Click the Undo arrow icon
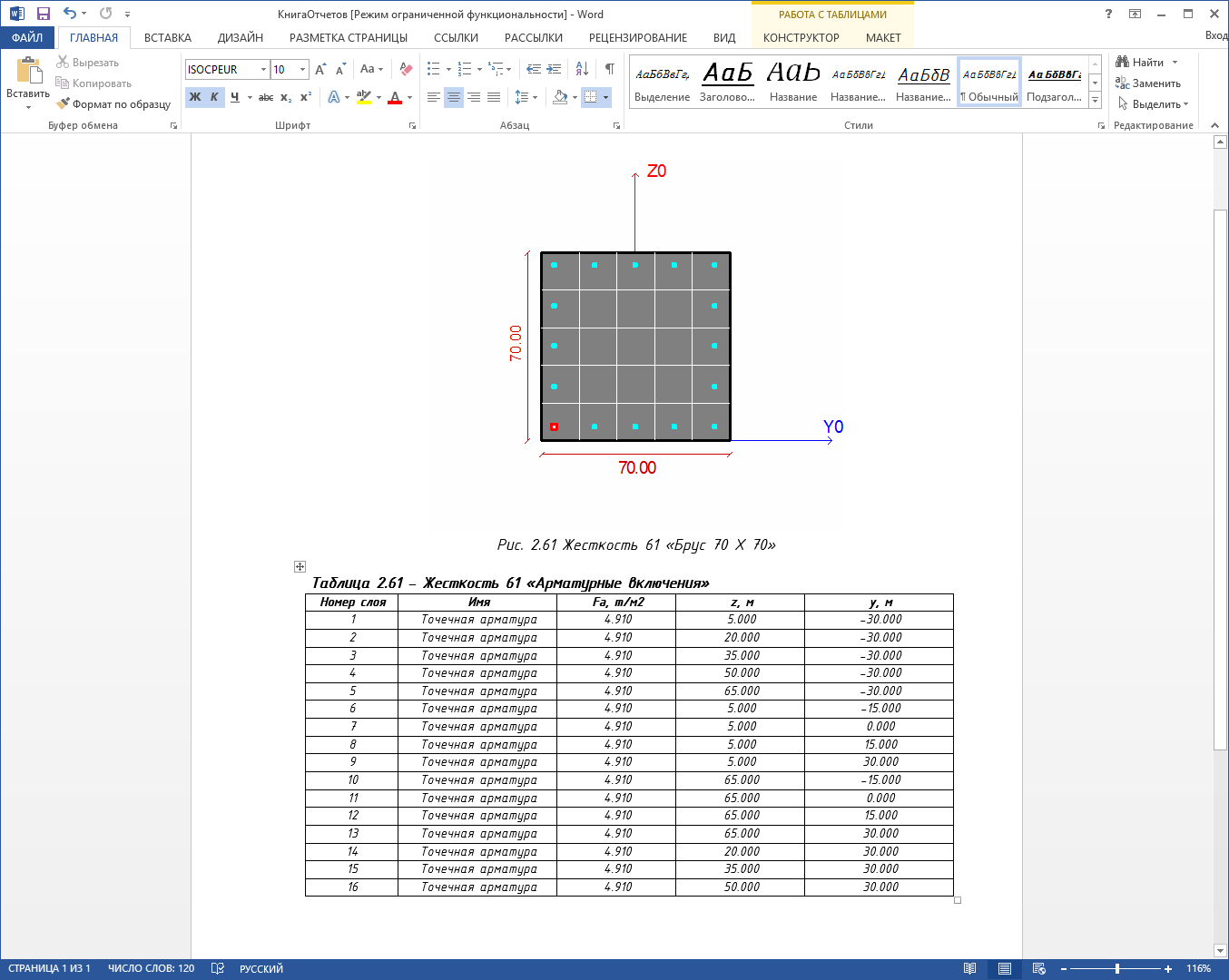The width and height of the screenshot is (1229, 980). tap(69, 14)
